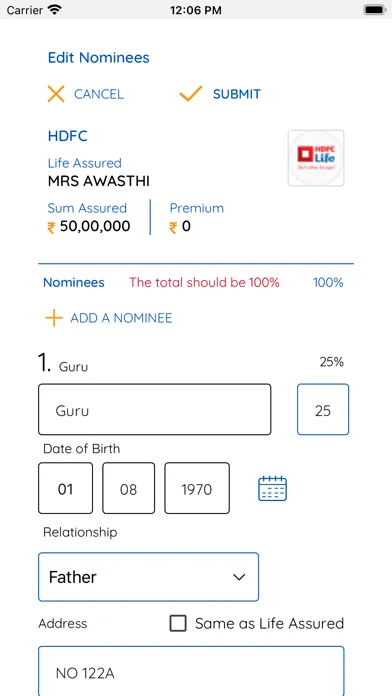This screenshot has width=392, height=696.
Task: Open the Relationship dropdown showing Father
Action: pyautogui.click(x=148, y=577)
